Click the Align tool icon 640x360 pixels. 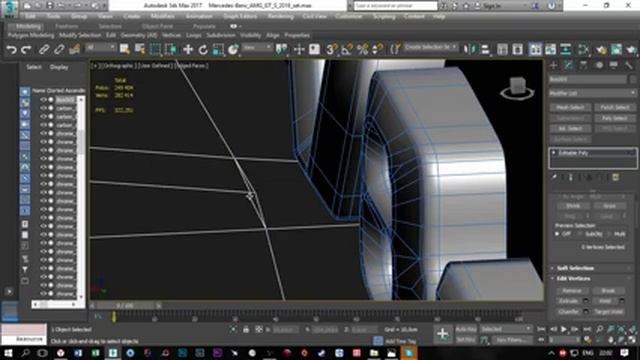[485, 49]
